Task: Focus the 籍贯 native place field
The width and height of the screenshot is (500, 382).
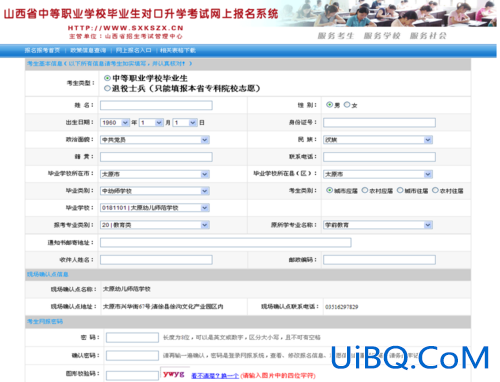Action: (156, 157)
